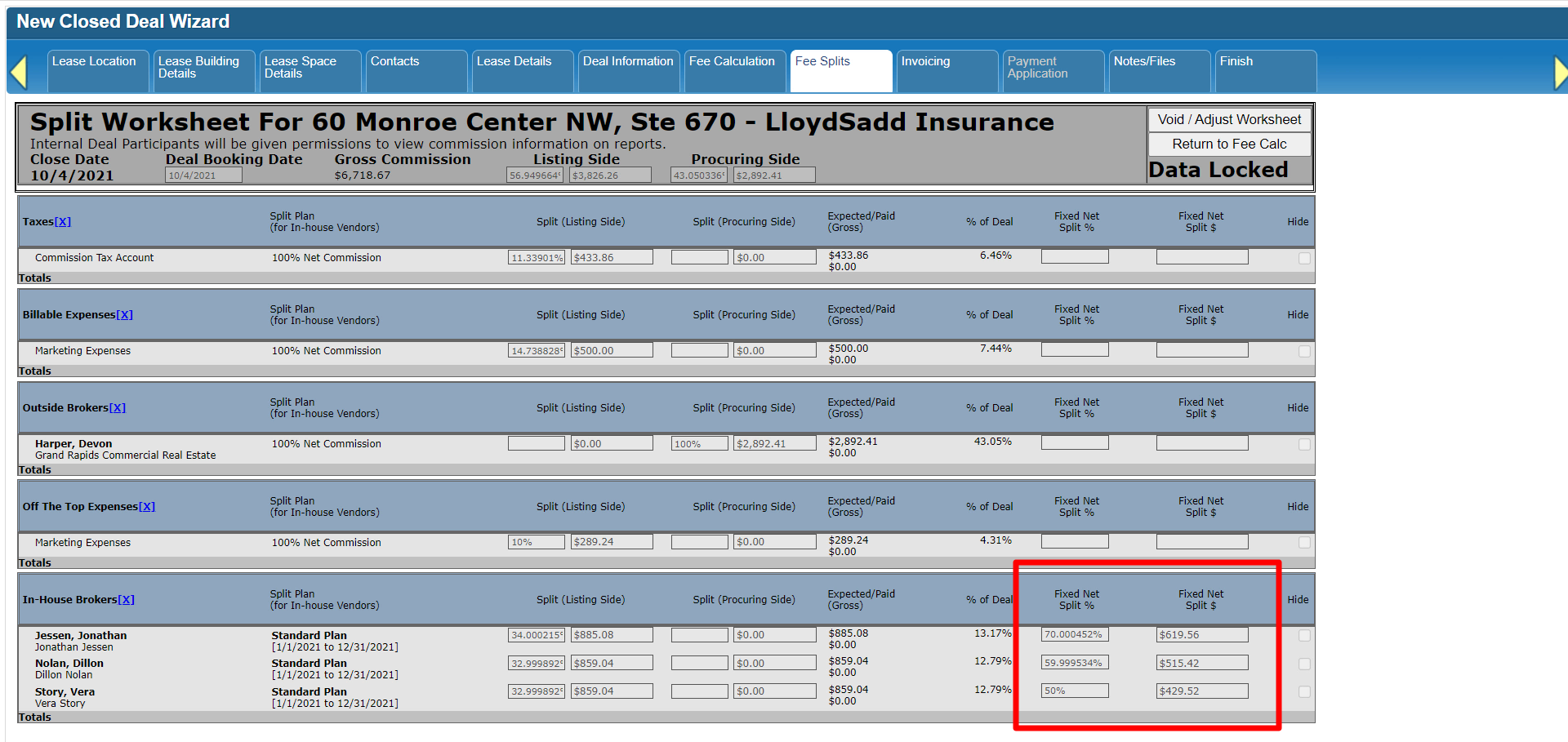This screenshot has width=1568, height=742.
Task: Click the [X] link beside Billable Expenses
Action: (x=124, y=315)
